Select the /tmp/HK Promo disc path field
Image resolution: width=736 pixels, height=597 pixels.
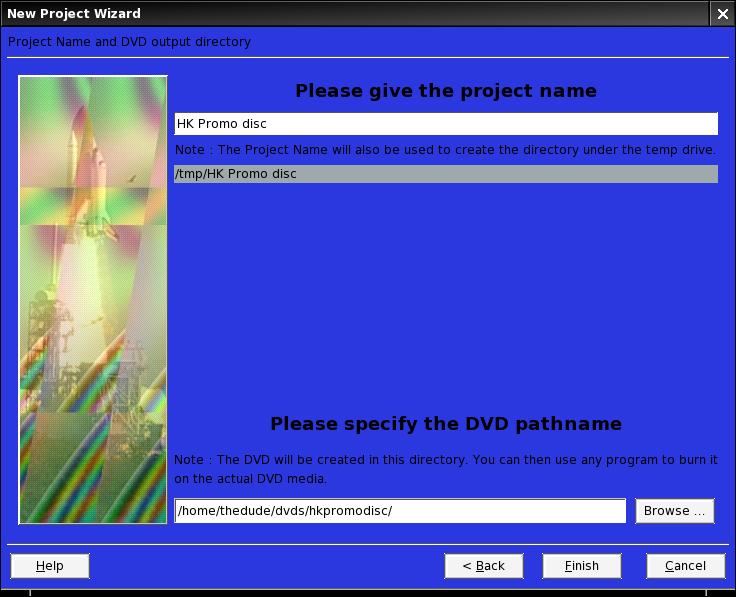(x=445, y=174)
